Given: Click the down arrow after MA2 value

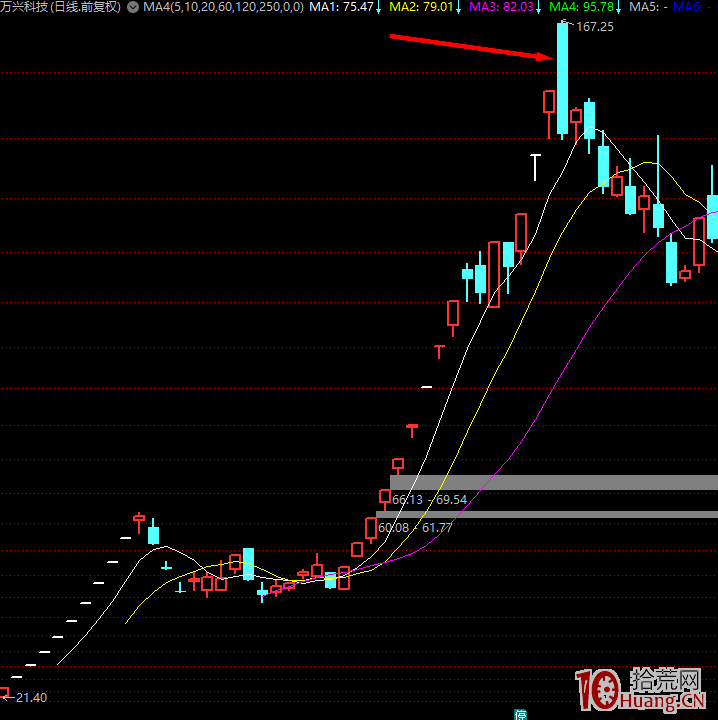Looking at the screenshot, I should (x=458, y=8).
